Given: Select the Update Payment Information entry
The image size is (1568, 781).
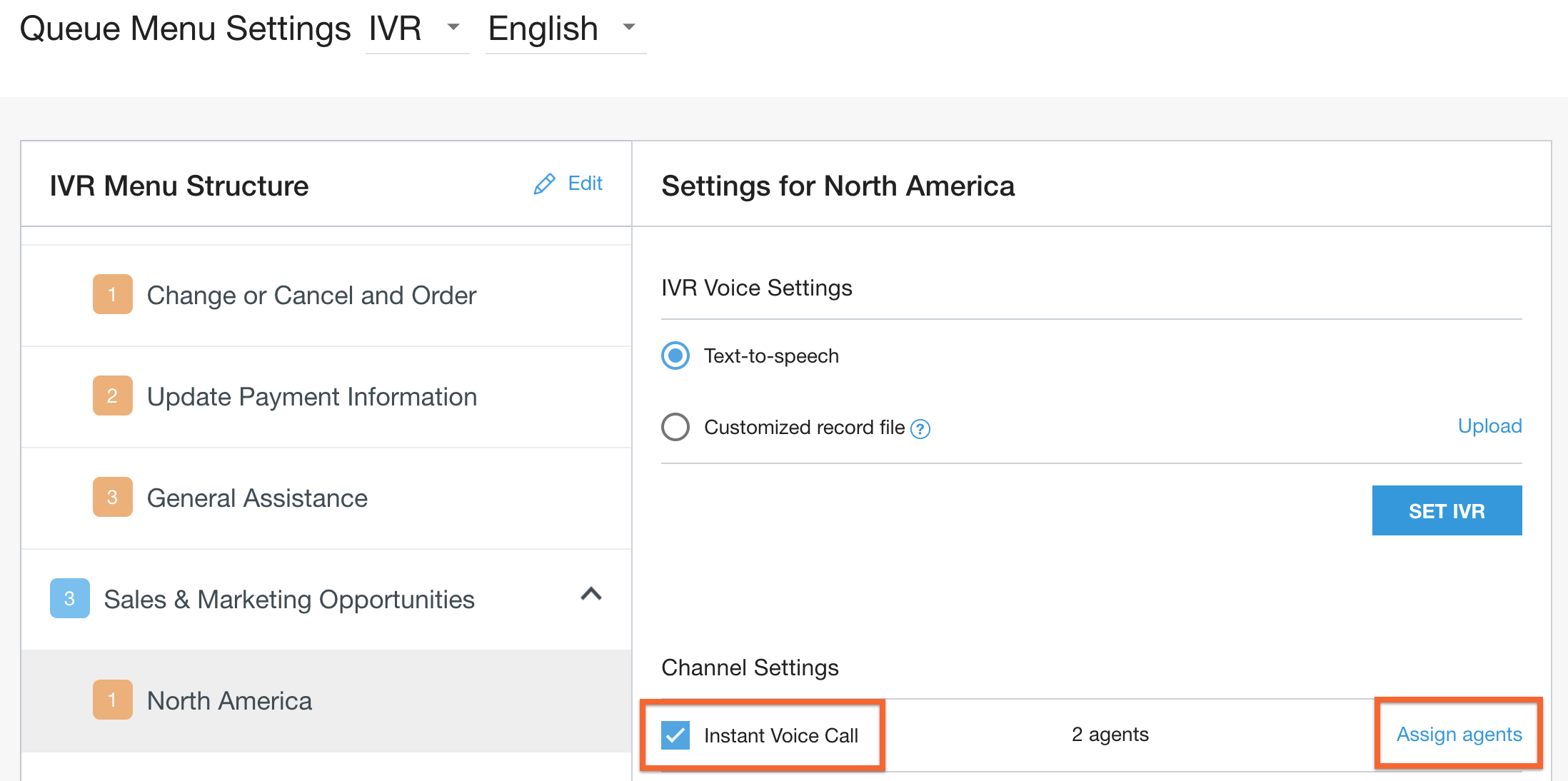Looking at the screenshot, I should [311, 396].
